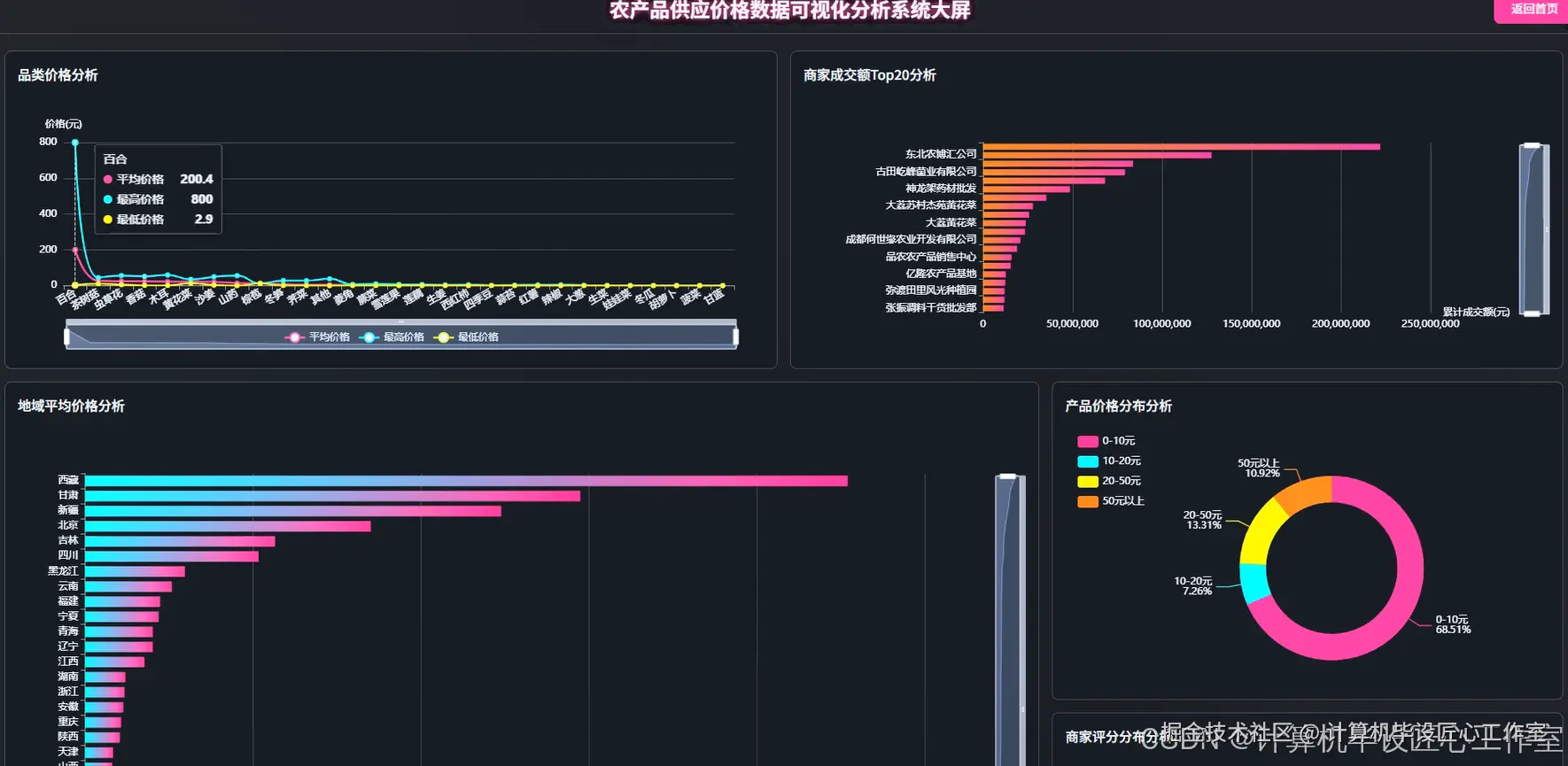This screenshot has height=766, width=1568.
Task: Click the 返回首页 button
Action: 1533,10
